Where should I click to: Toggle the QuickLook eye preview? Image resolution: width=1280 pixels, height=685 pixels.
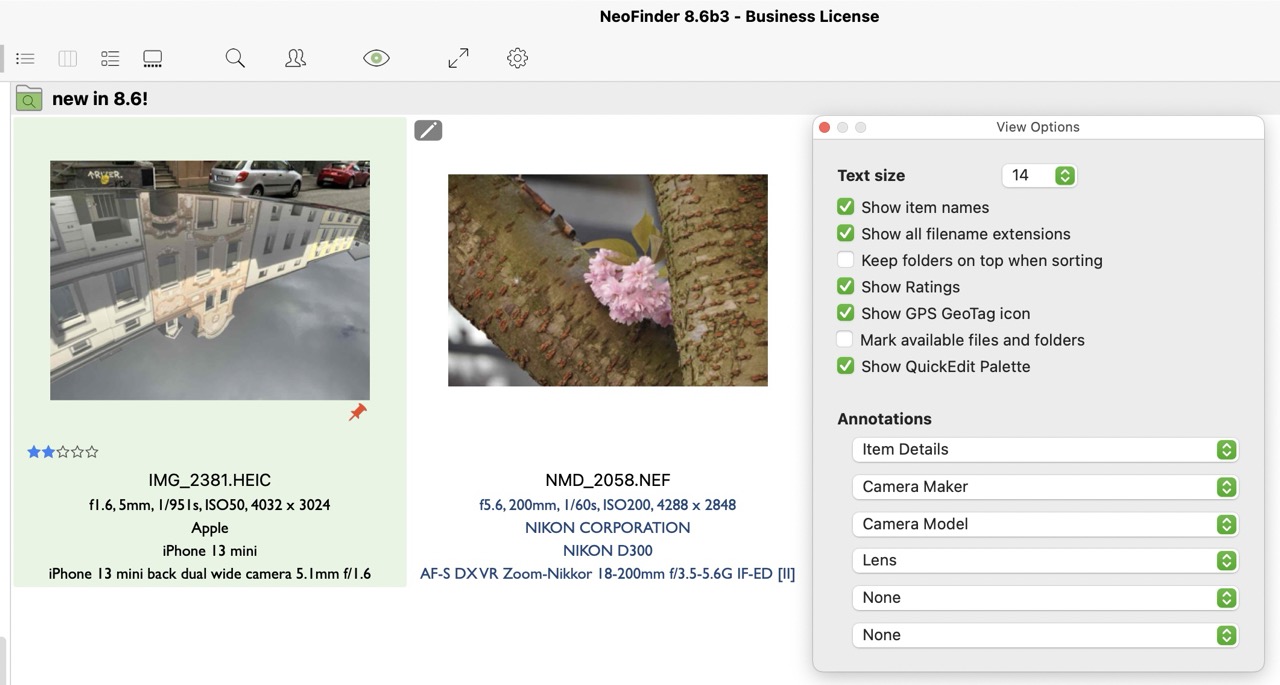pos(376,57)
